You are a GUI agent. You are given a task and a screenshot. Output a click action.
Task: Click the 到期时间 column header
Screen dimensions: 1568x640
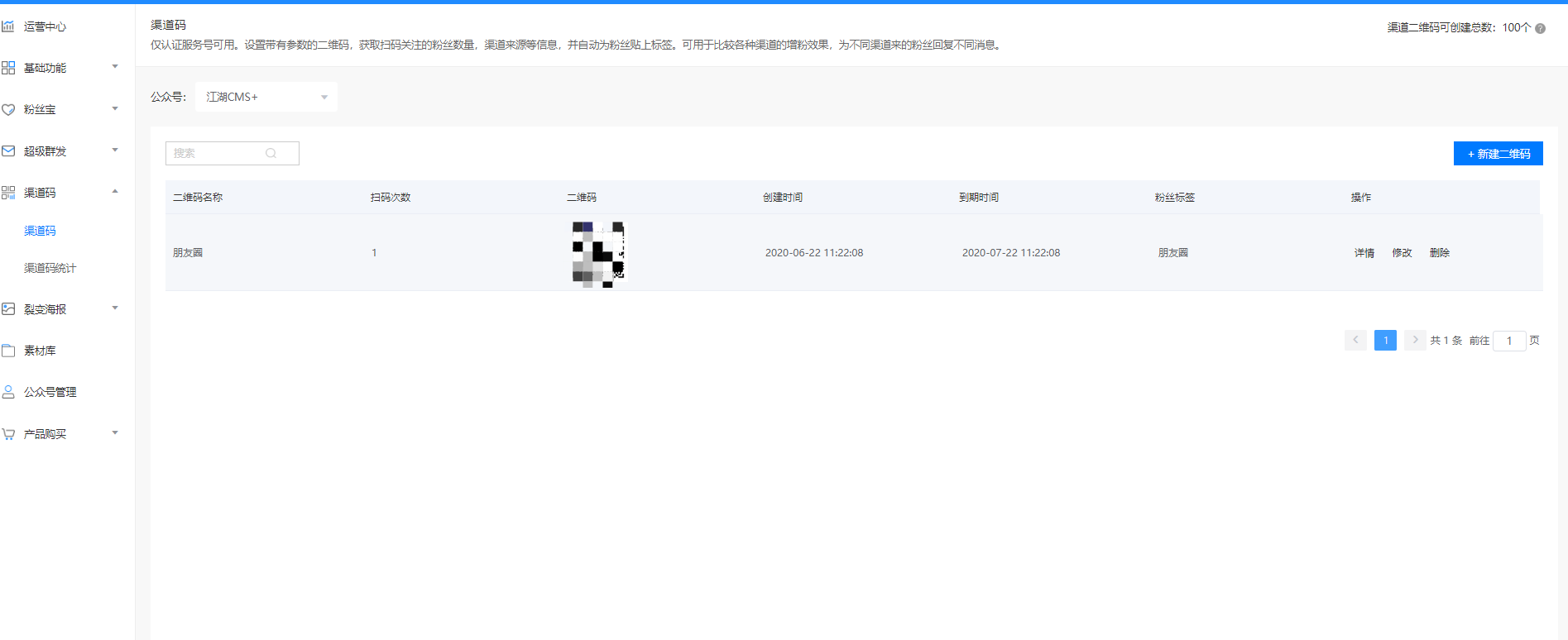(x=979, y=198)
